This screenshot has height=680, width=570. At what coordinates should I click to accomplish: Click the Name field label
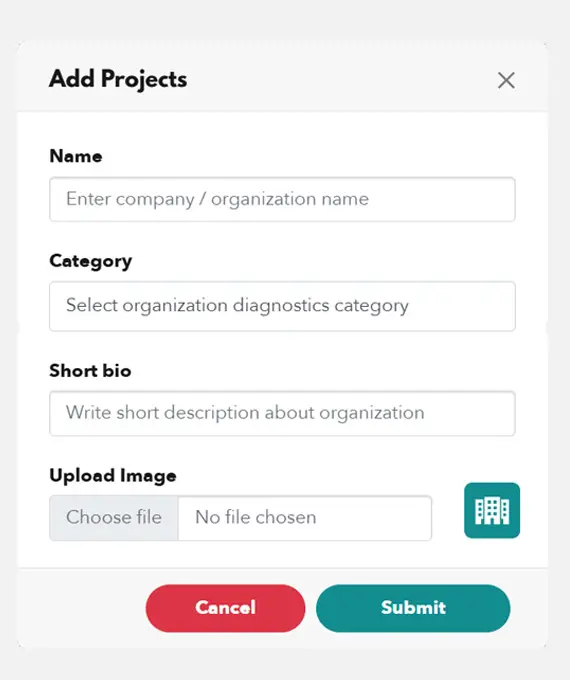76,156
